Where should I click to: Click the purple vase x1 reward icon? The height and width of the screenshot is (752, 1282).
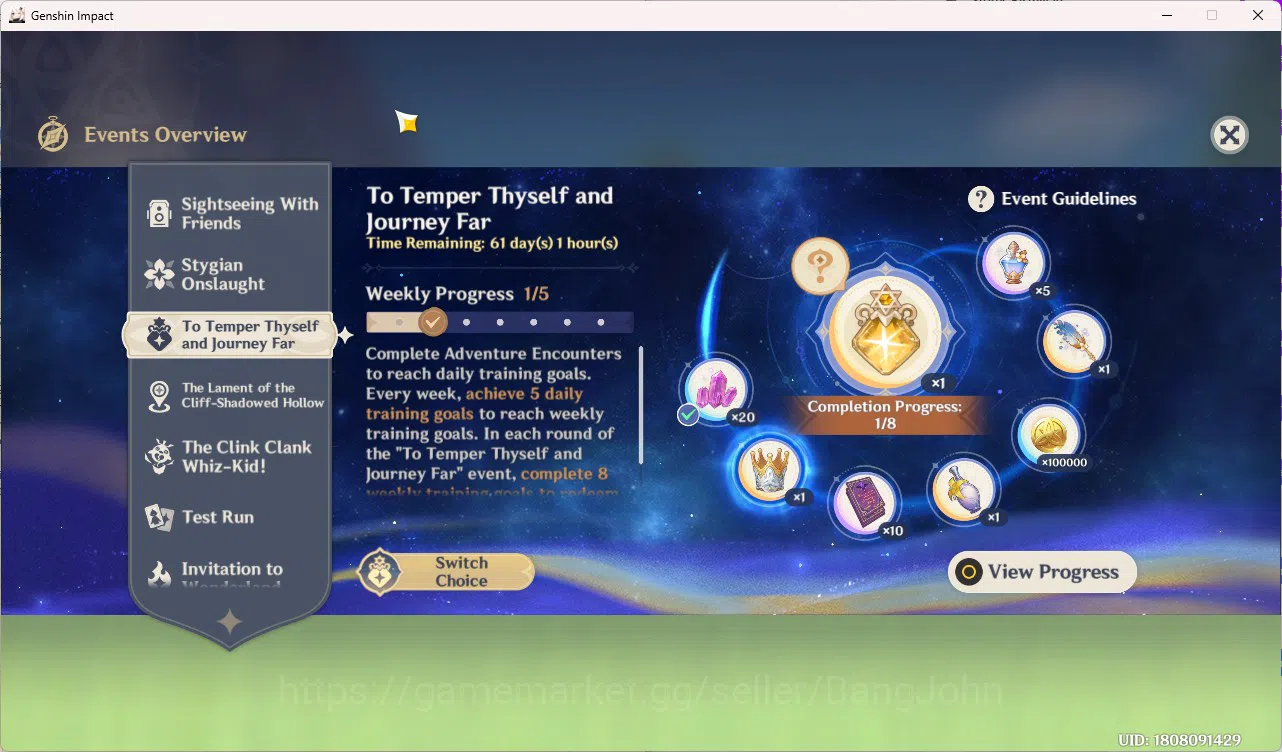pos(964,489)
